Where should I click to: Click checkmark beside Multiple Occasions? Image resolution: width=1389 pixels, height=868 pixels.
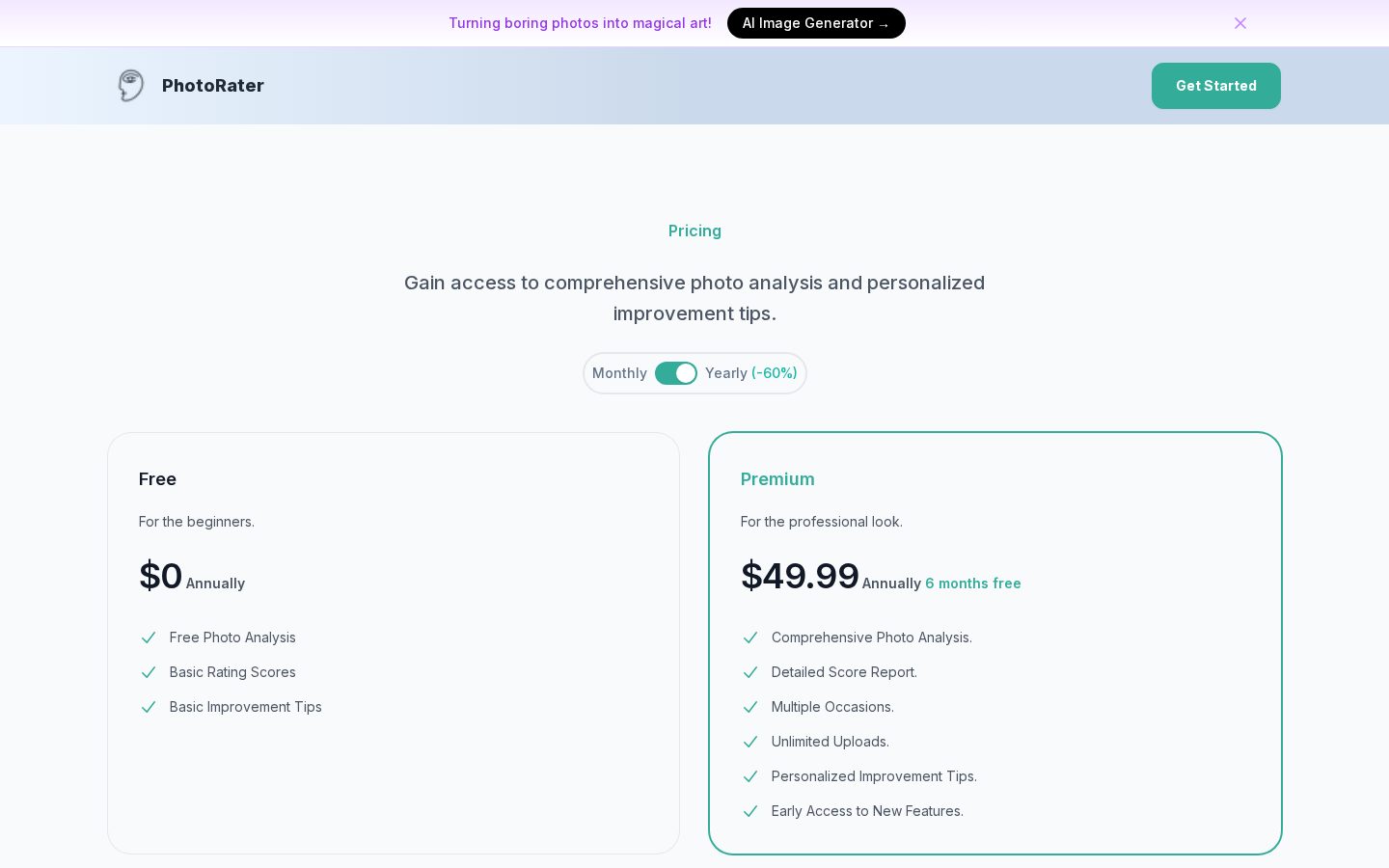pyautogui.click(x=750, y=707)
